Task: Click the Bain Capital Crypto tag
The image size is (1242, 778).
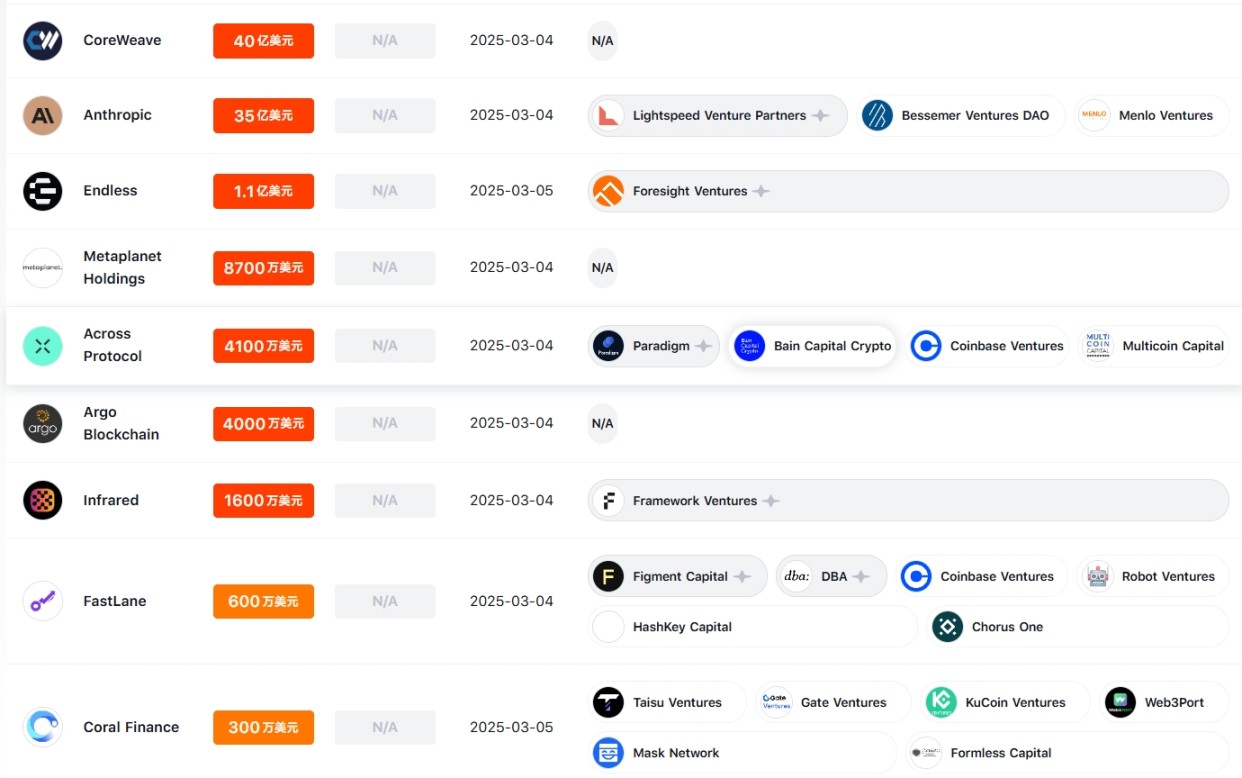Action: click(x=812, y=346)
